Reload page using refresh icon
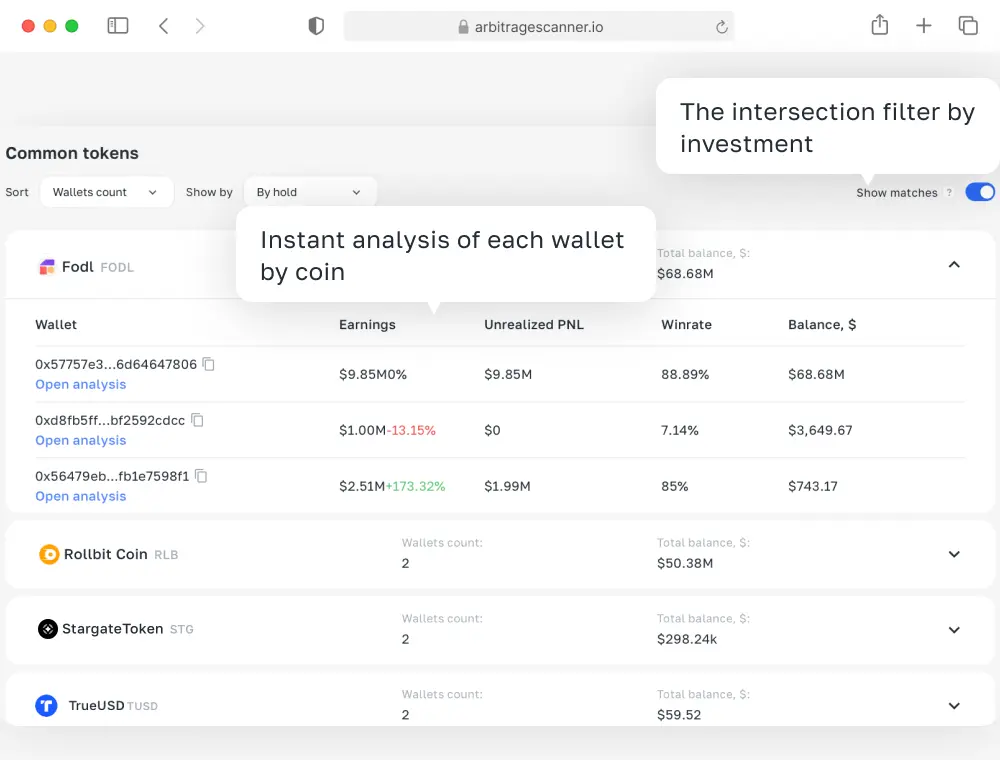This screenshot has height=760, width=1000. pyautogui.click(x=721, y=27)
